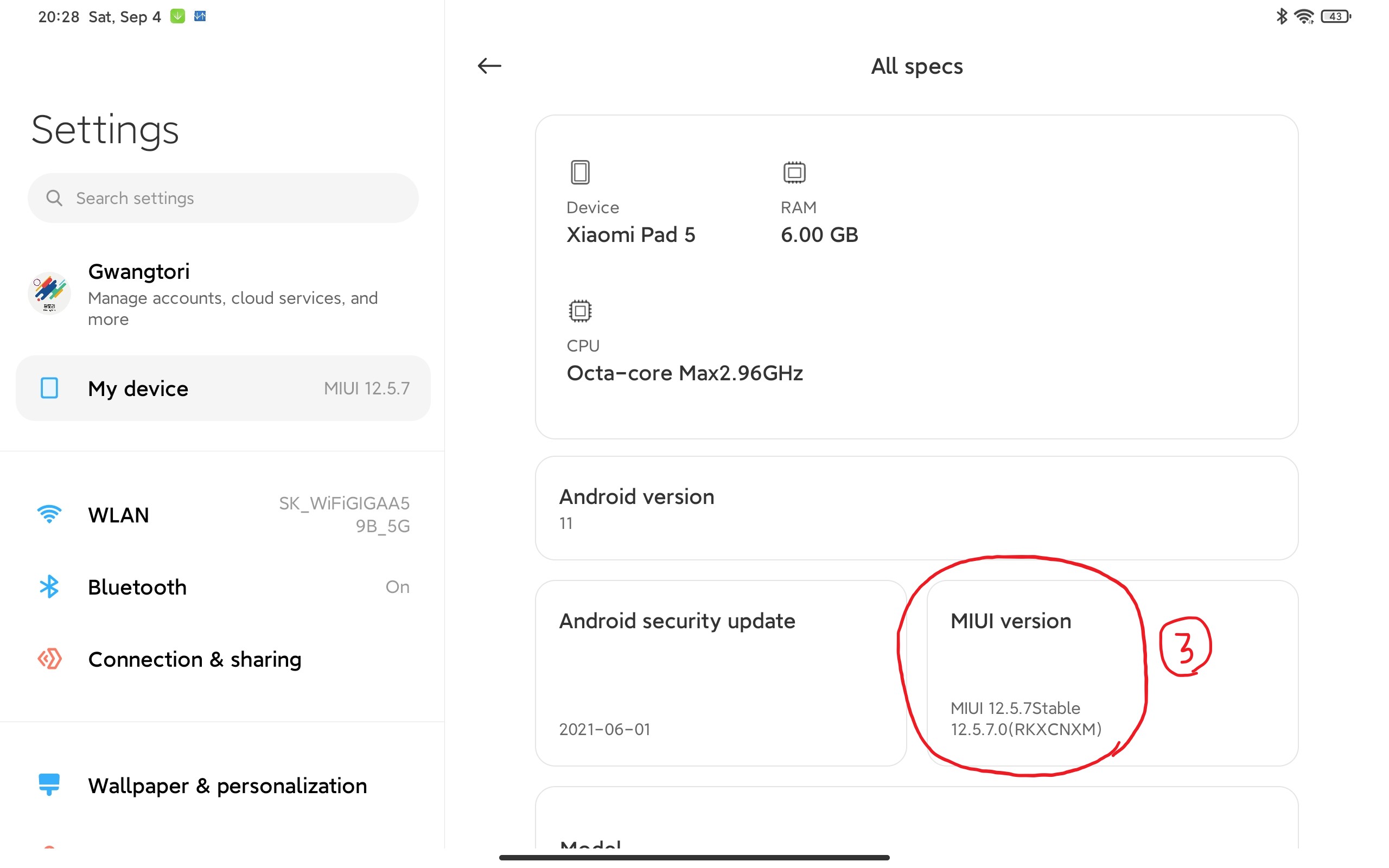1389x868 pixels.
Task: Click the Bluetooth icon in the status bar
Action: (1281, 17)
